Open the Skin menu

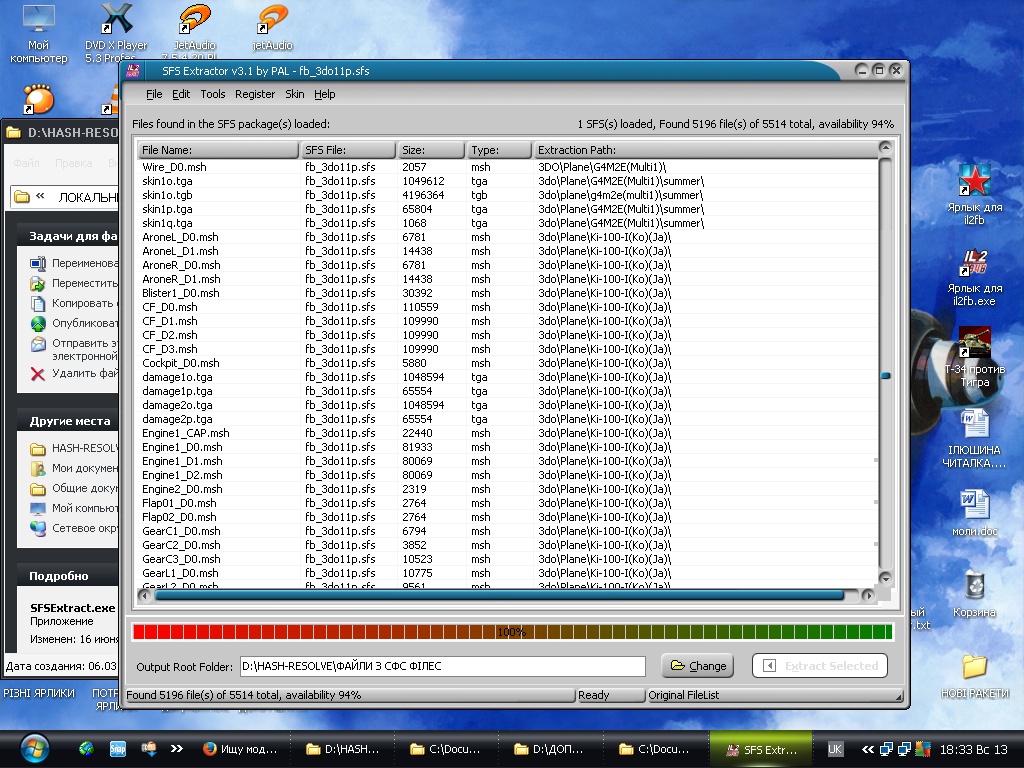tap(295, 94)
